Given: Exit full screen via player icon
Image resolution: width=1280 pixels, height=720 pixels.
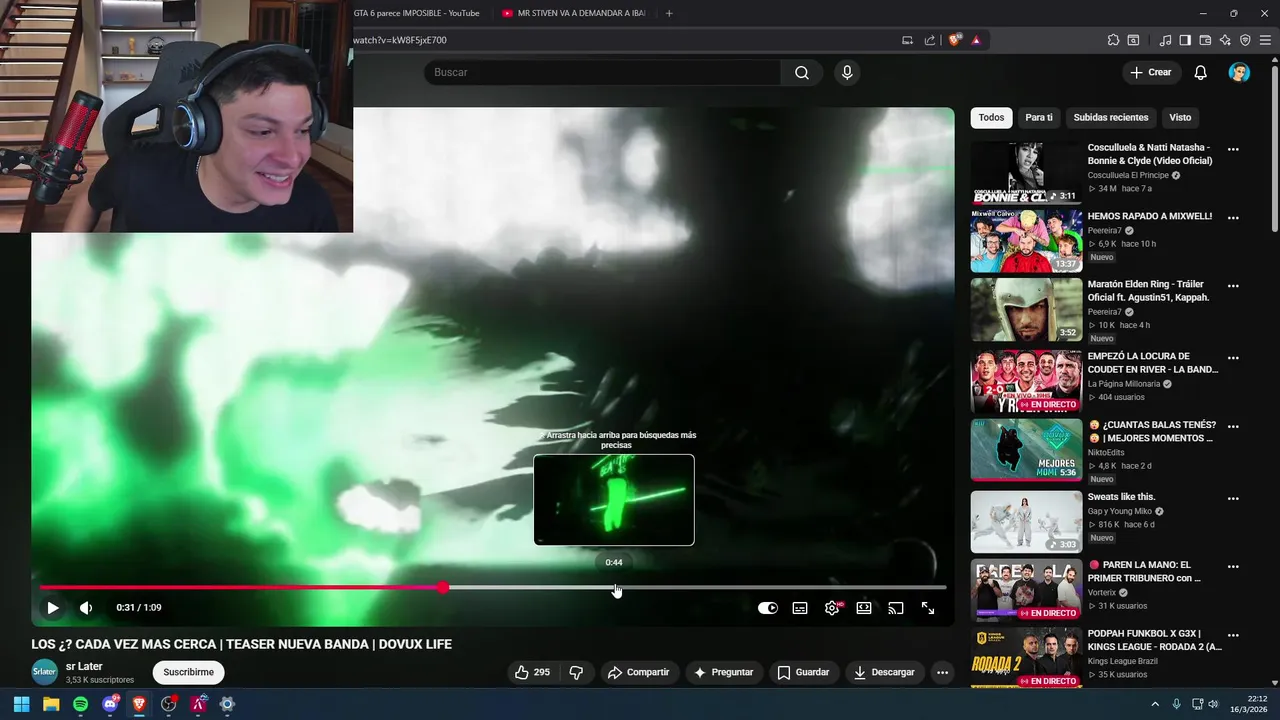Looking at the screenshot, I should (928, 608).
